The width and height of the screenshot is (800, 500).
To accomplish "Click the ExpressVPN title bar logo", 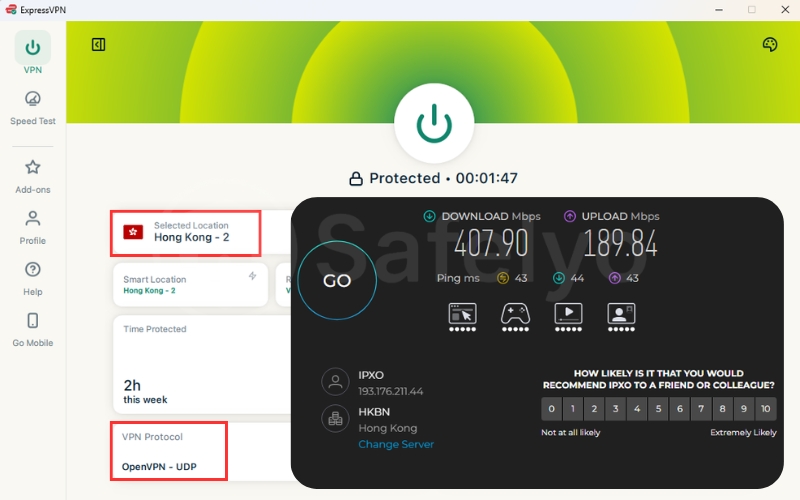I will pyautogui.click(x=11, y=10).
